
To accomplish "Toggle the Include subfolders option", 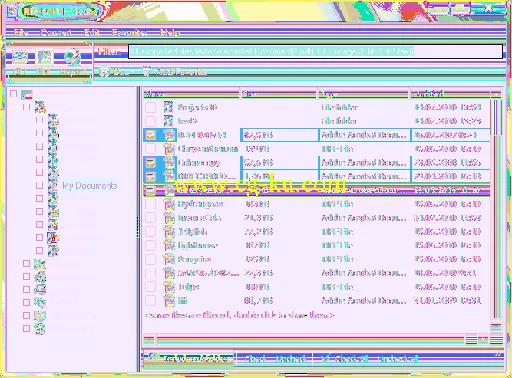I will (189, 358).
